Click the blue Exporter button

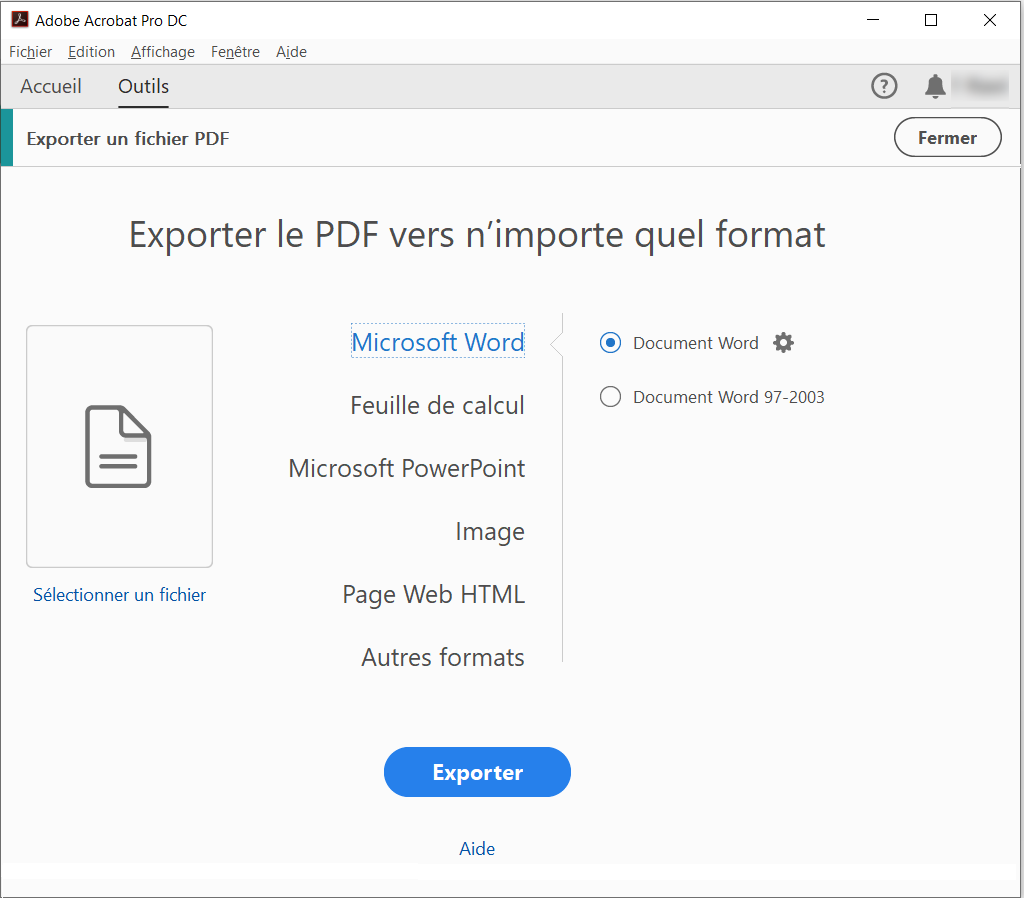click(477, 772)
